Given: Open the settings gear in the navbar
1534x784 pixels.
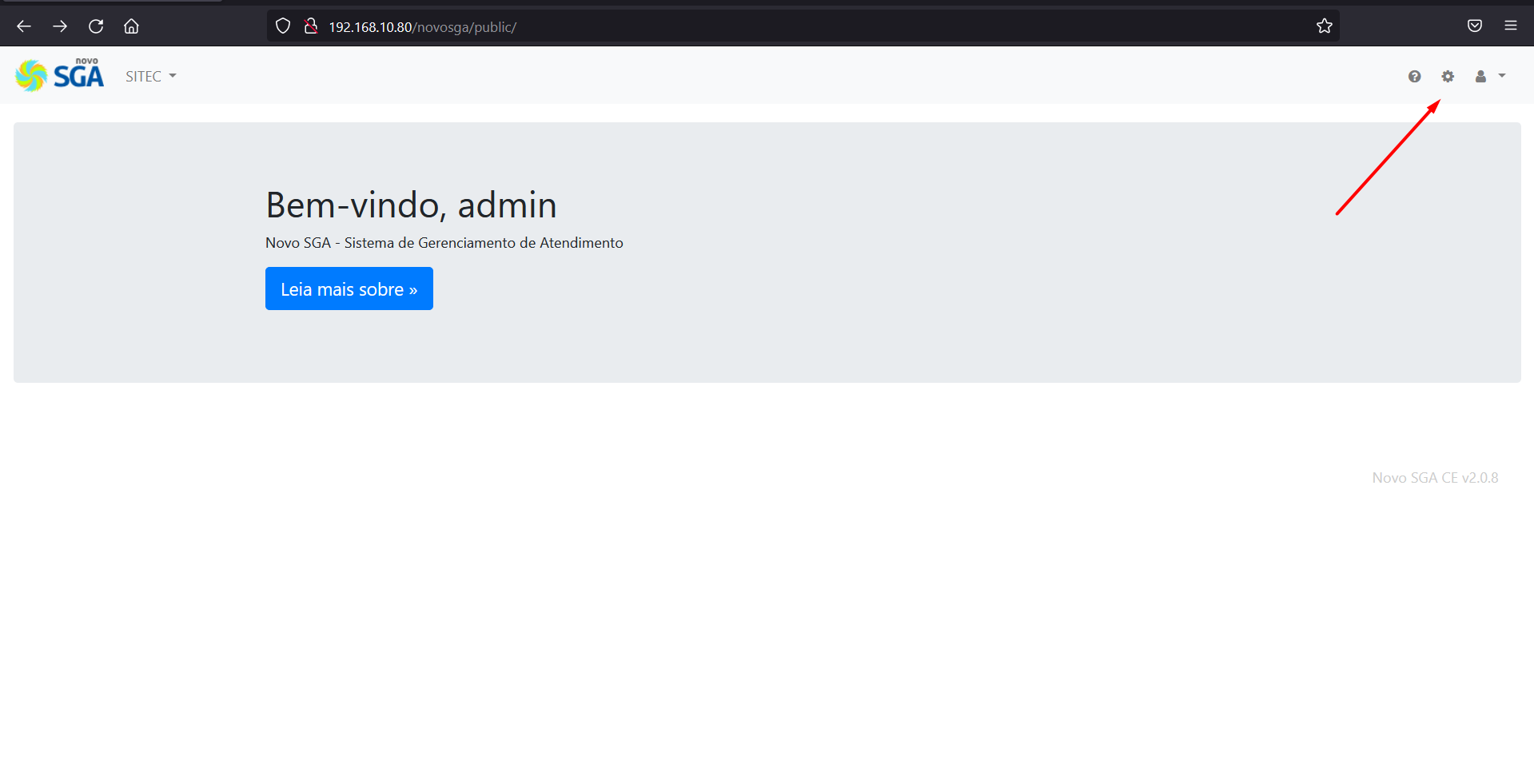Looking at the screenshot, I should (1448, 77).
